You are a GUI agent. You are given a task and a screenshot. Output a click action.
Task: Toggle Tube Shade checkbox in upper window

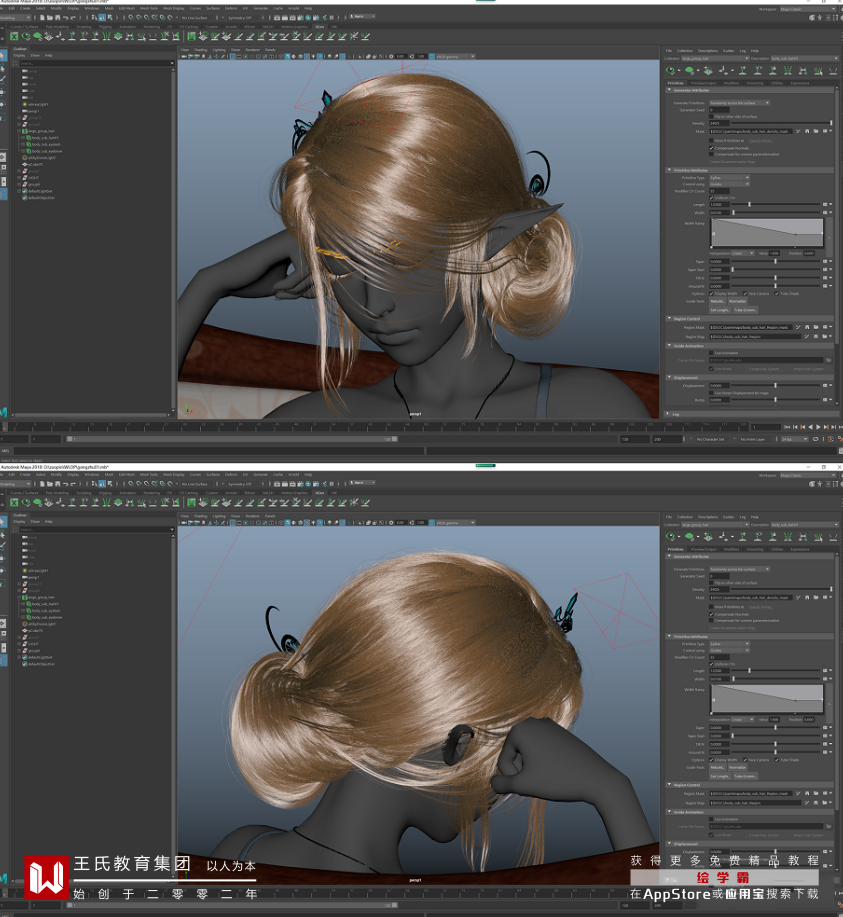click(776, 294)
